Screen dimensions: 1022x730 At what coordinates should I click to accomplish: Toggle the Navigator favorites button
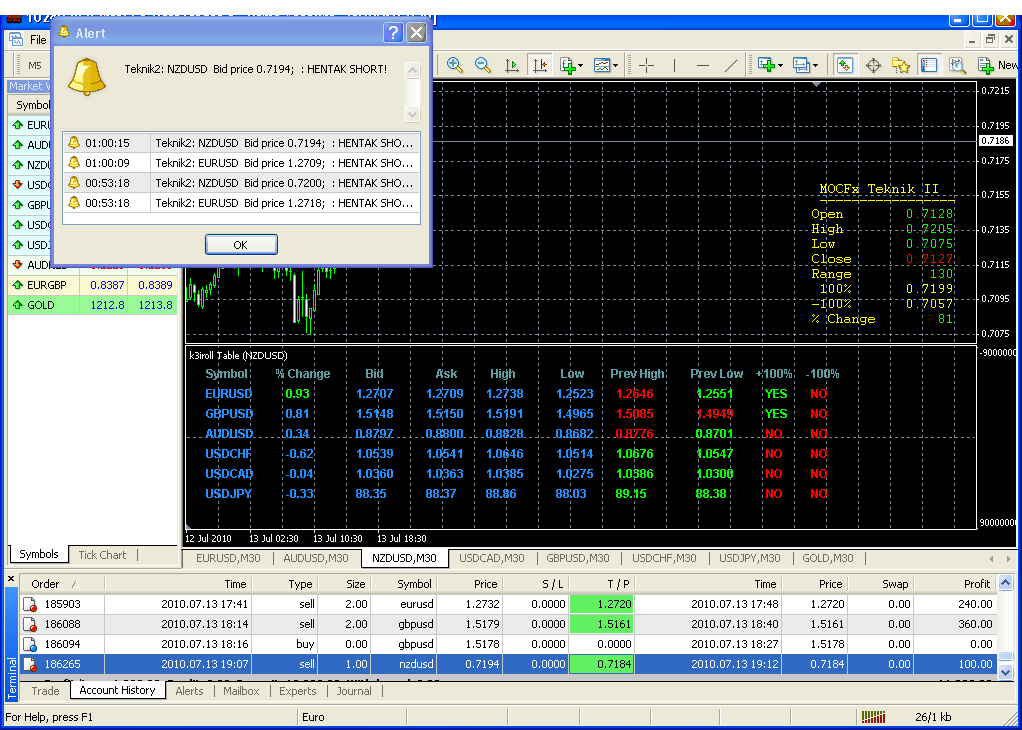pyautogui.click(x=901, y=65)
